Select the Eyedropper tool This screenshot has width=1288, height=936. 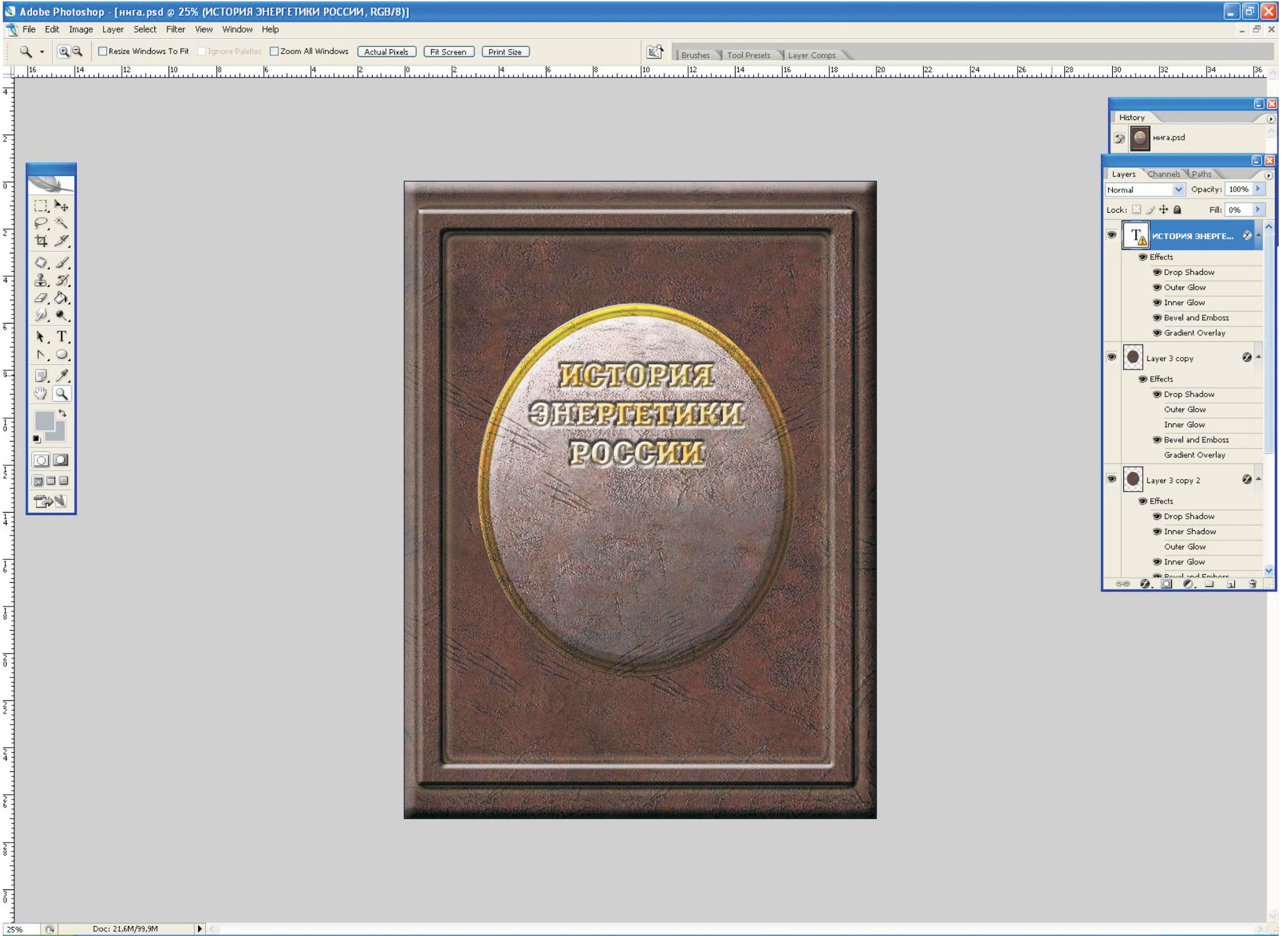pos(62,375)
